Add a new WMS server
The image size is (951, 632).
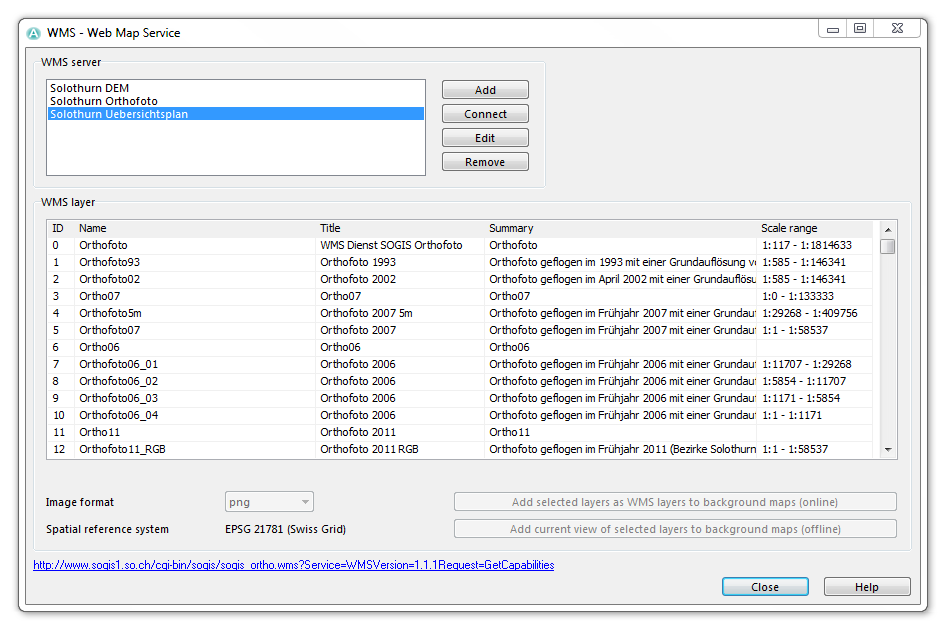point(485,90)
